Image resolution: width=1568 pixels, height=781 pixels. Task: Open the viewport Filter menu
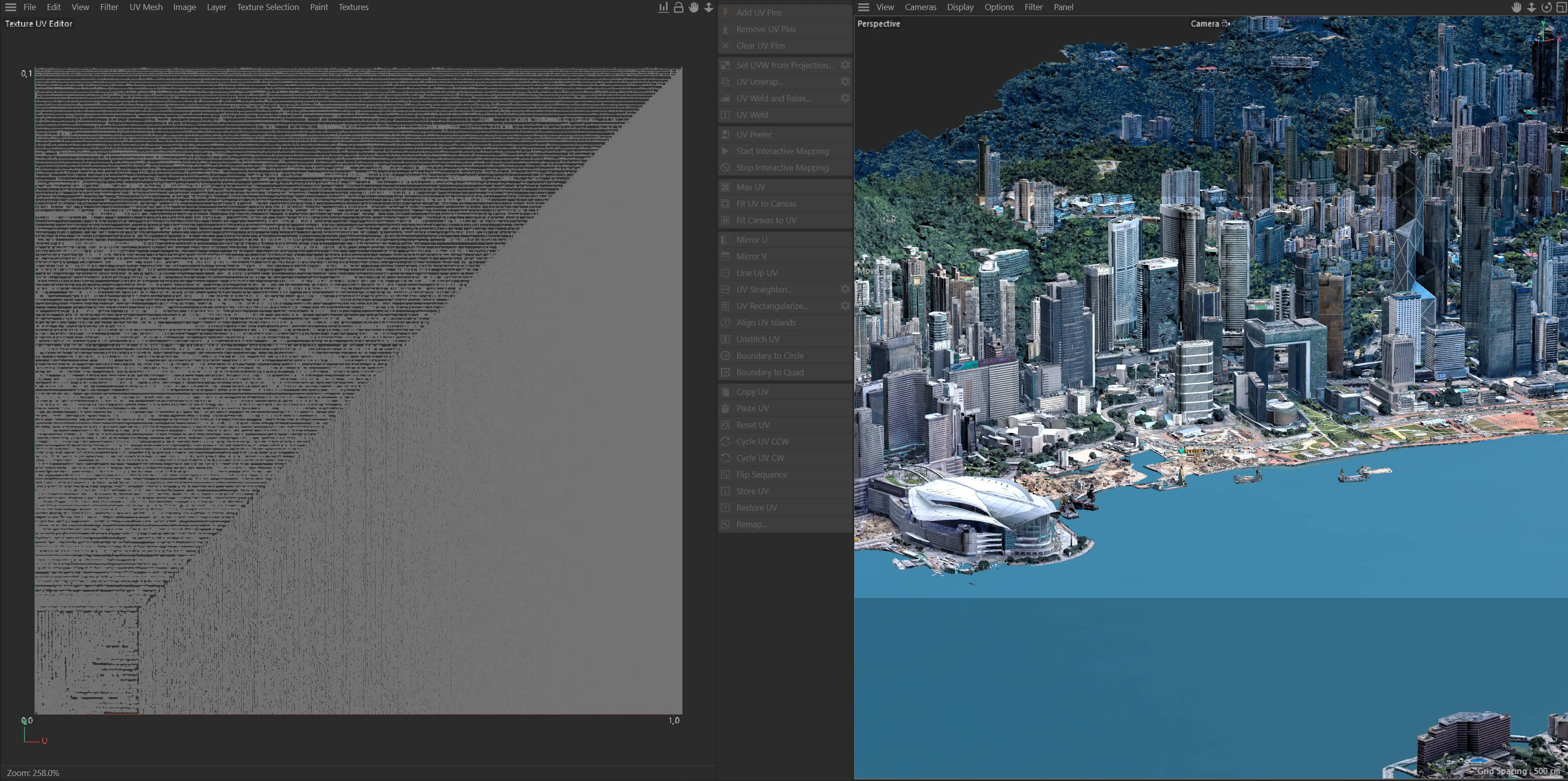point(1033,8)
